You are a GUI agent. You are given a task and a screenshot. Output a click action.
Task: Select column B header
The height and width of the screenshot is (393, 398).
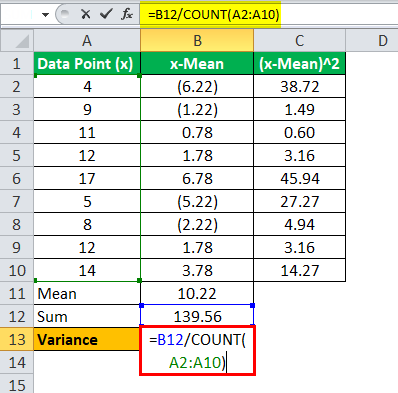pos(197,41)
